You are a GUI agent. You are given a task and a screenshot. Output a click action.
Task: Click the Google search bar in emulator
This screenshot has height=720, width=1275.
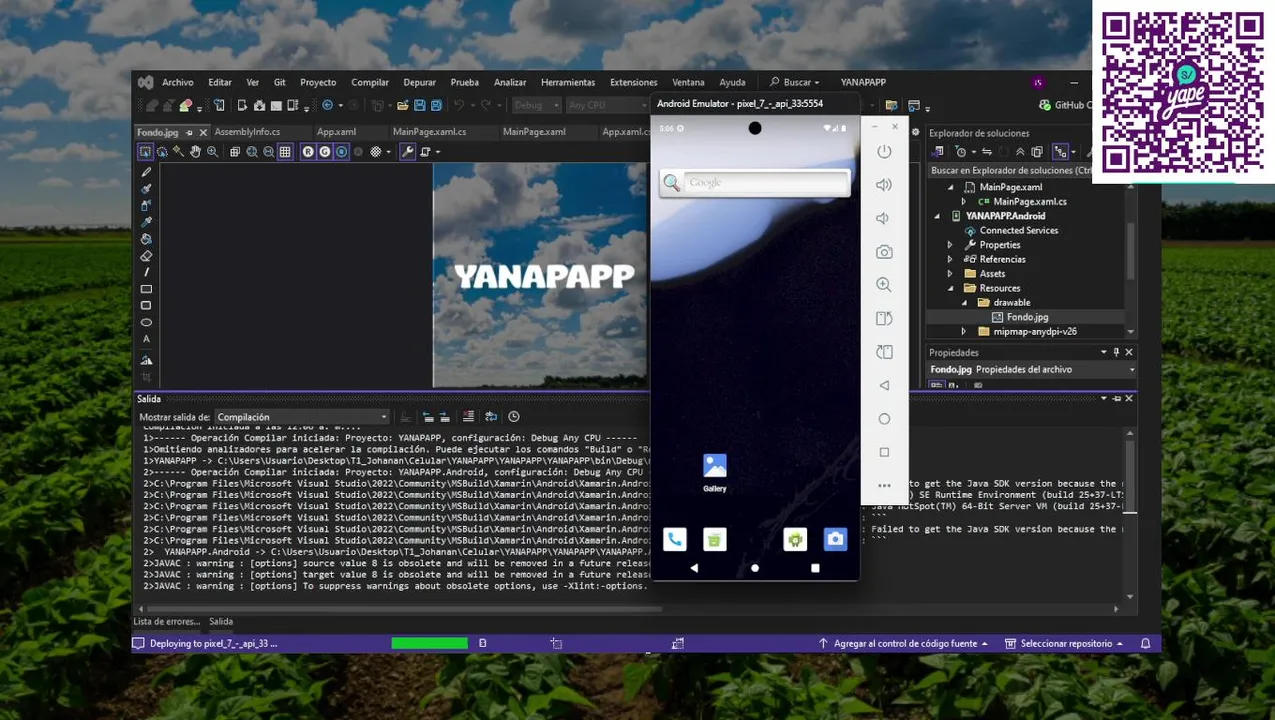click(755, 183)
